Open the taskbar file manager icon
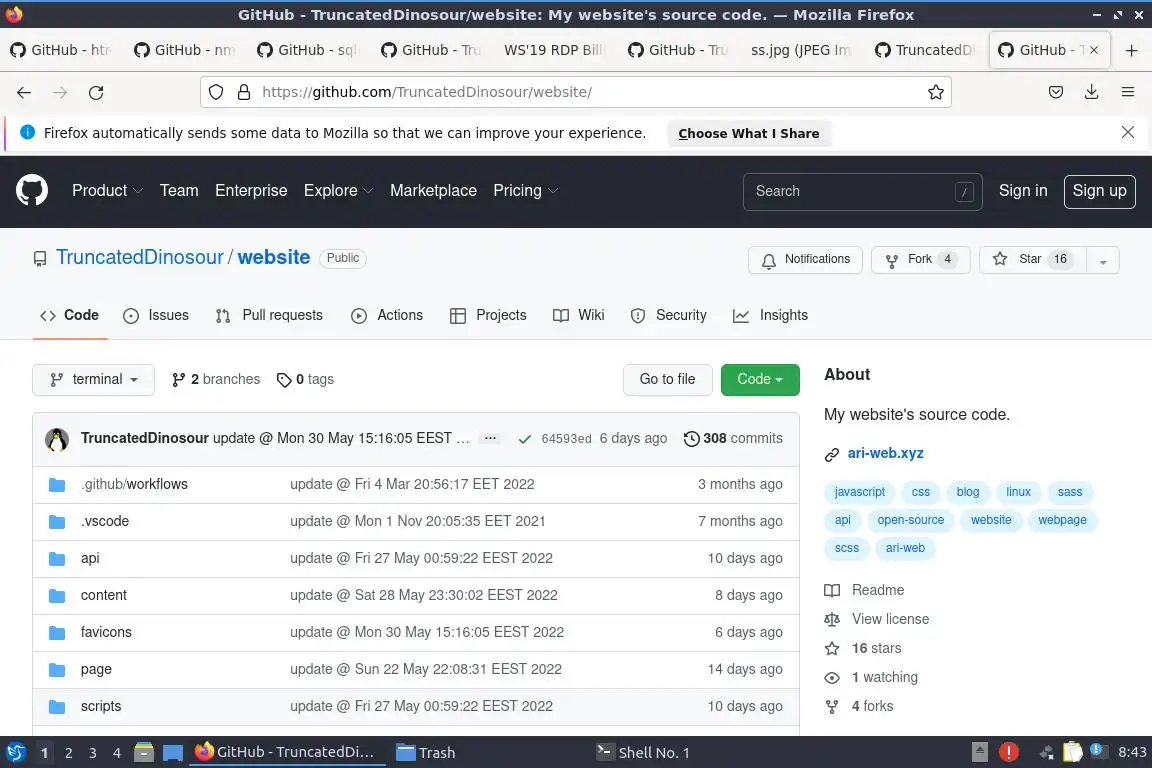Viewport: 1152px width, 768px height. point(144,752)
